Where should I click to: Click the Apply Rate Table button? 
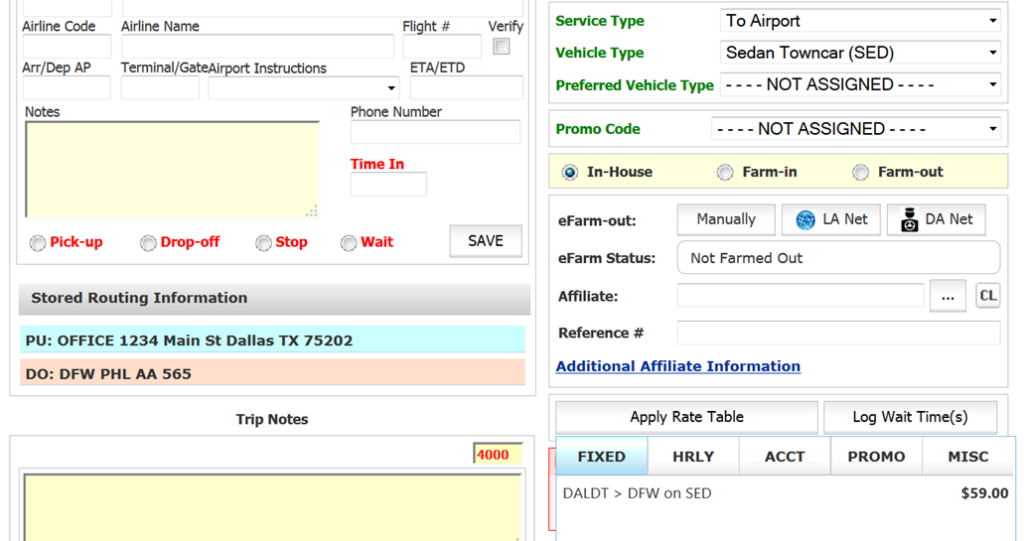click(686, 417)
